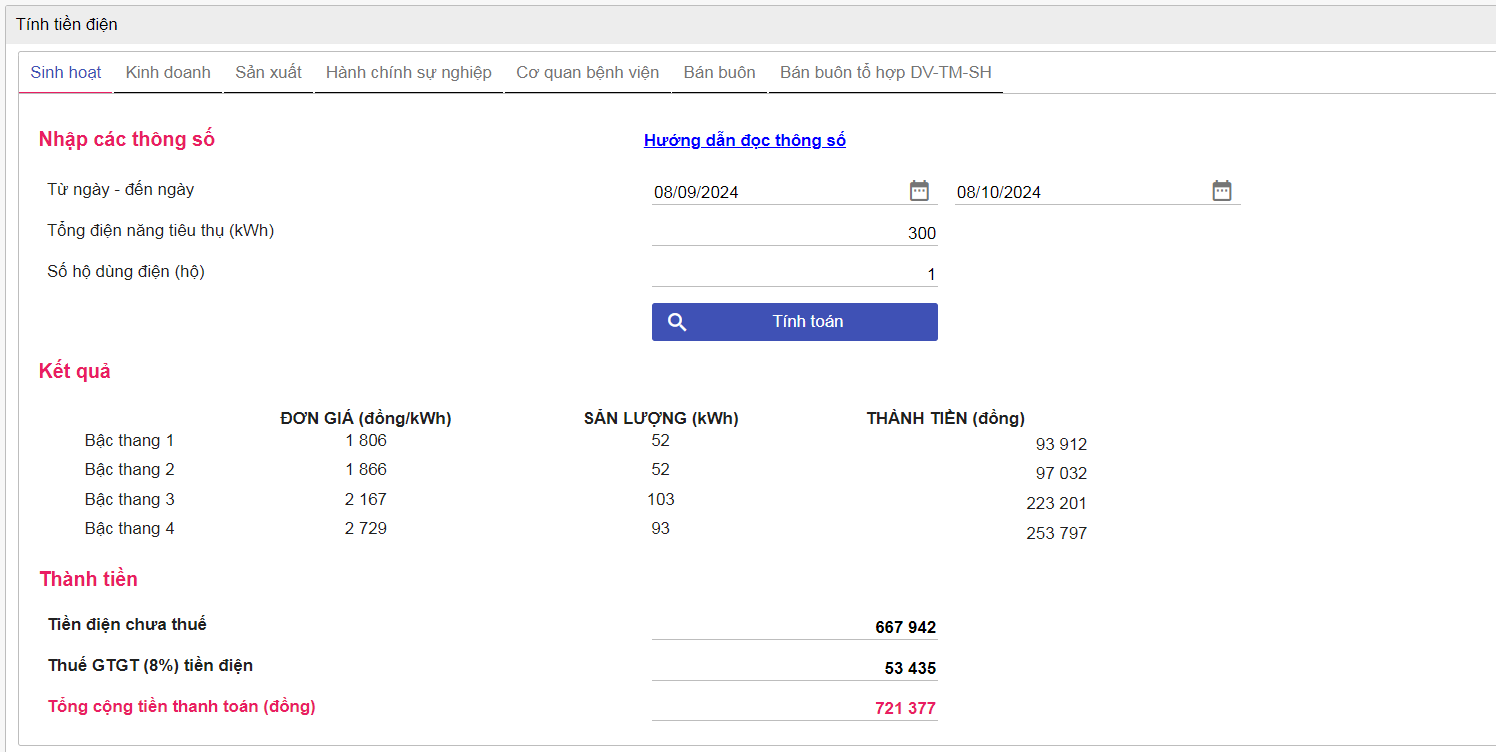Click the VAT amount 53 435
The width and height of the screenshot is (1496, 752).
(911, 669)
